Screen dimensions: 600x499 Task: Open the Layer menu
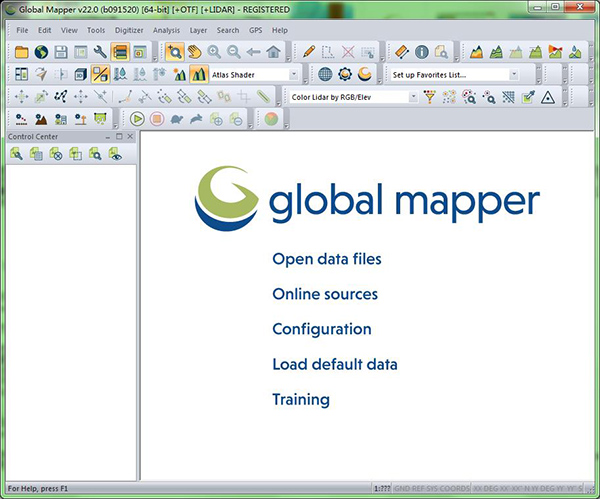point(198,30)
